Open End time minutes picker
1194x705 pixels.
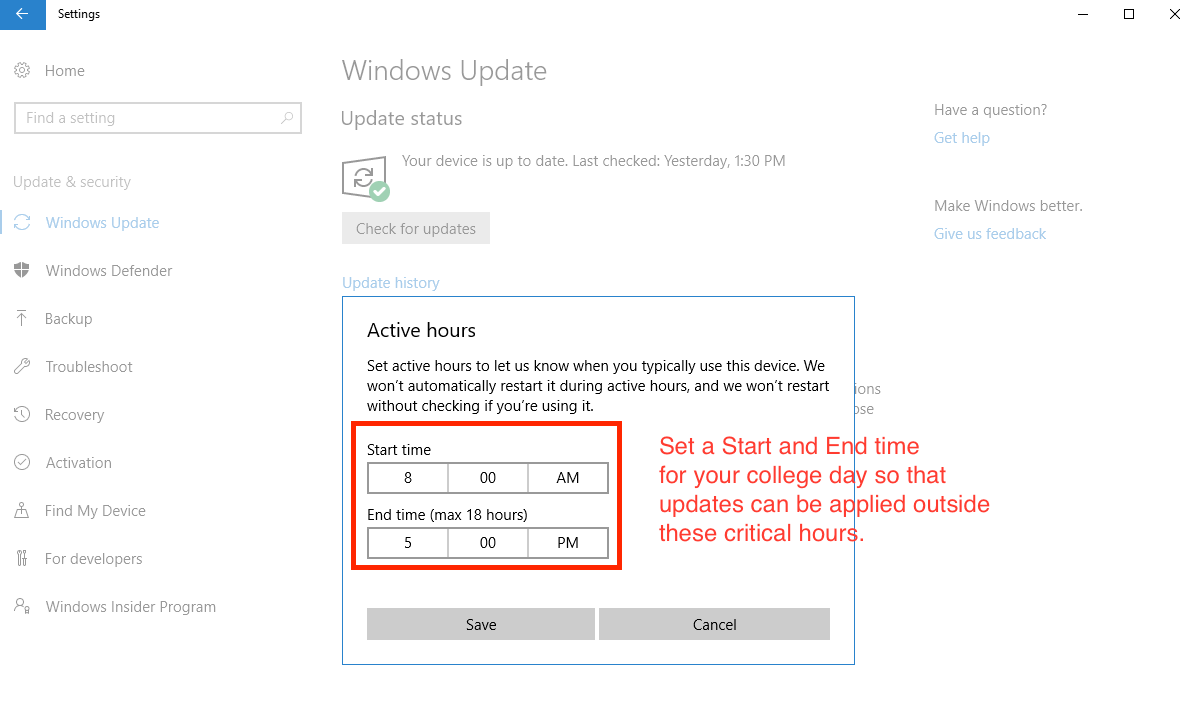coord(487,543)
